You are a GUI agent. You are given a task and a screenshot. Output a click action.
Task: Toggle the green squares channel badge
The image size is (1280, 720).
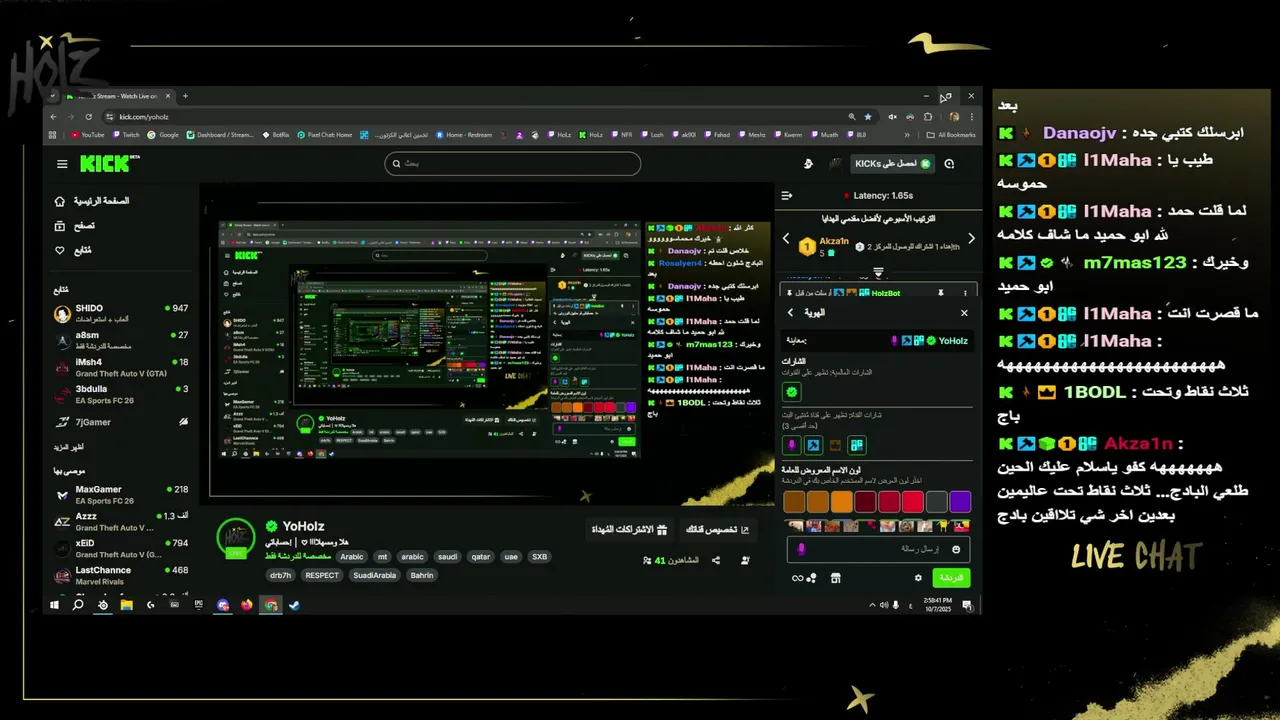click(857, 445)
